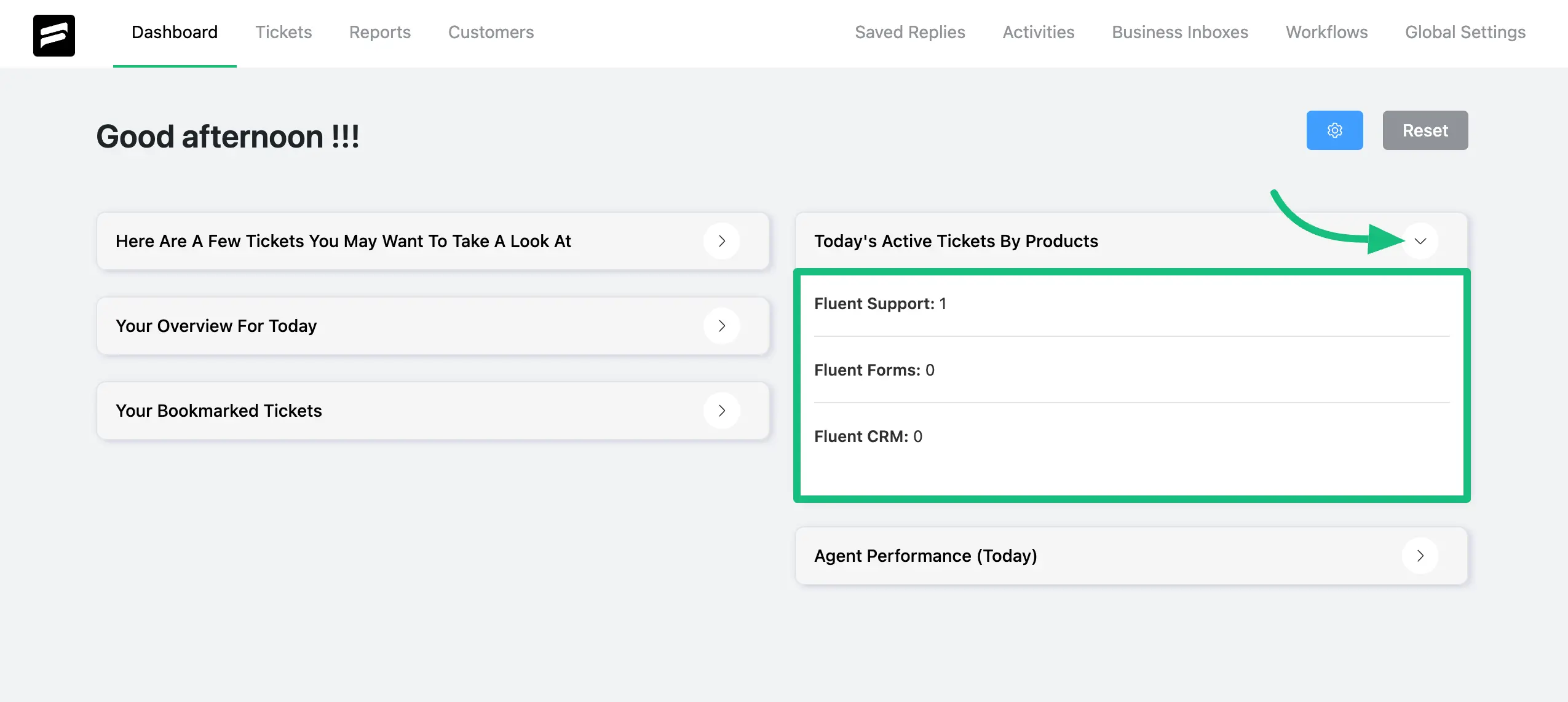Click the 'Good afternoon !!!' heading
This screenshot has width=1568, height=702.
pyautogui.click(x=228, y=136)
